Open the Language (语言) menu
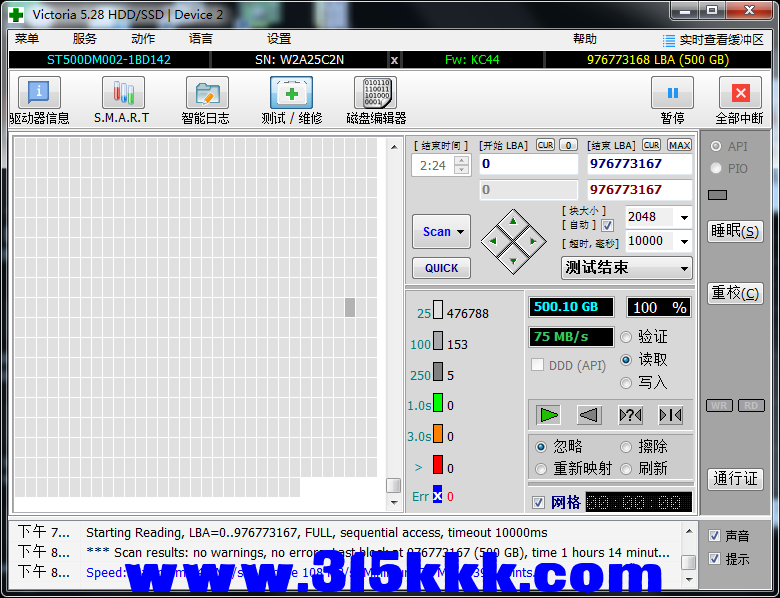This screenshot has width=780, height=598. click(201, 39)
